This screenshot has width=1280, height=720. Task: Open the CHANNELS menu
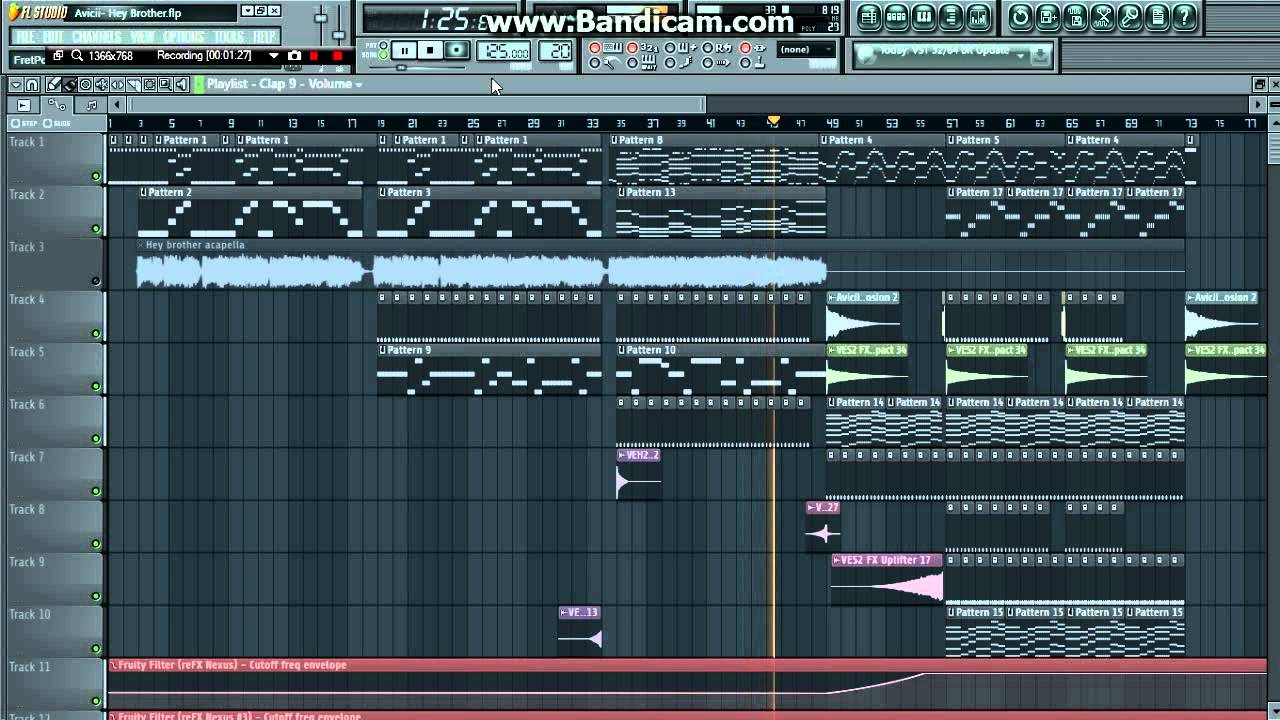97,37
